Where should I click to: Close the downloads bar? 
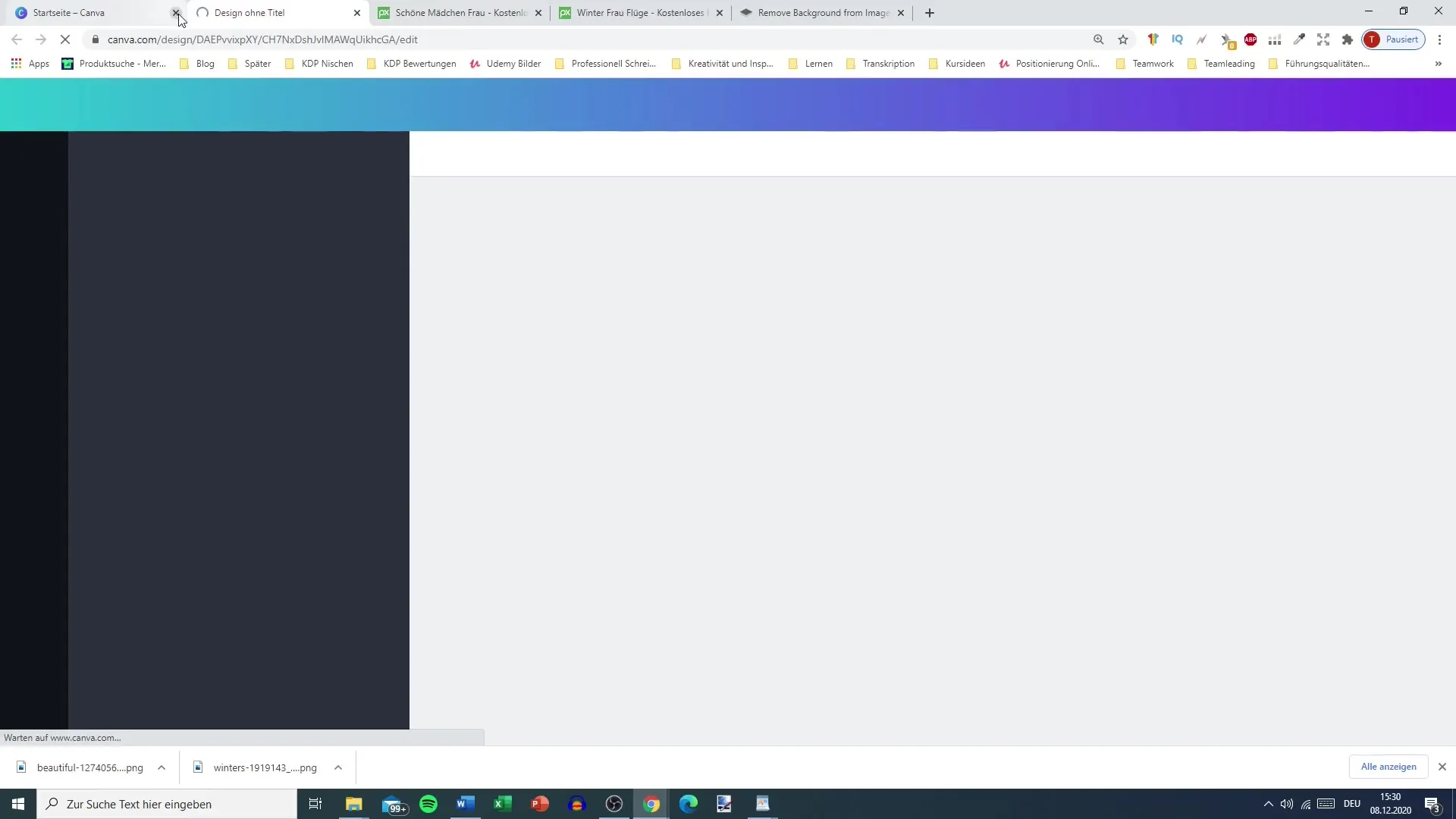pyautogui.click(x=1442, y=767)
